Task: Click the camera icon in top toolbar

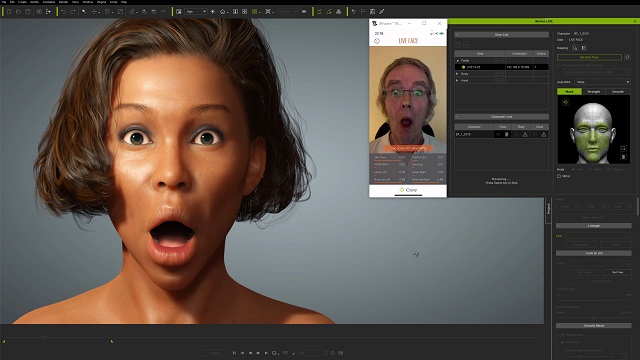Action: 304,11
